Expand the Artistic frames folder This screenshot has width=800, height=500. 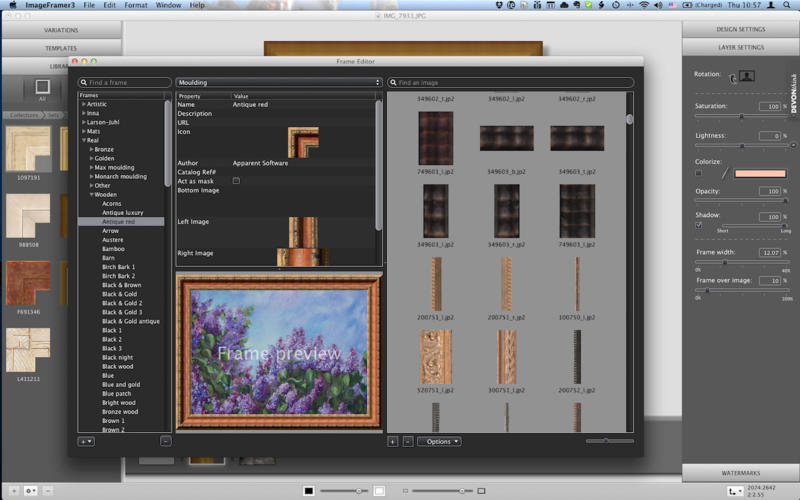tap(84, 104)
